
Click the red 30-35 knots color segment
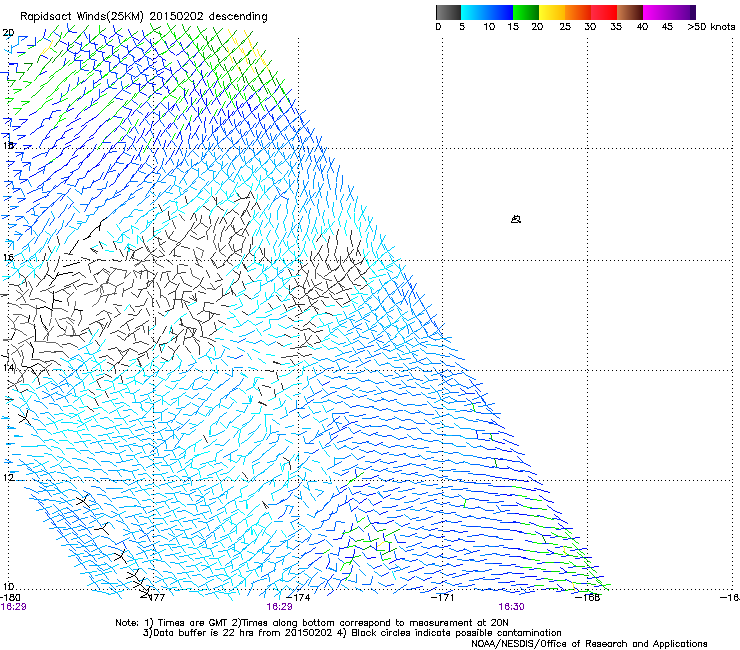coord(604,12)
